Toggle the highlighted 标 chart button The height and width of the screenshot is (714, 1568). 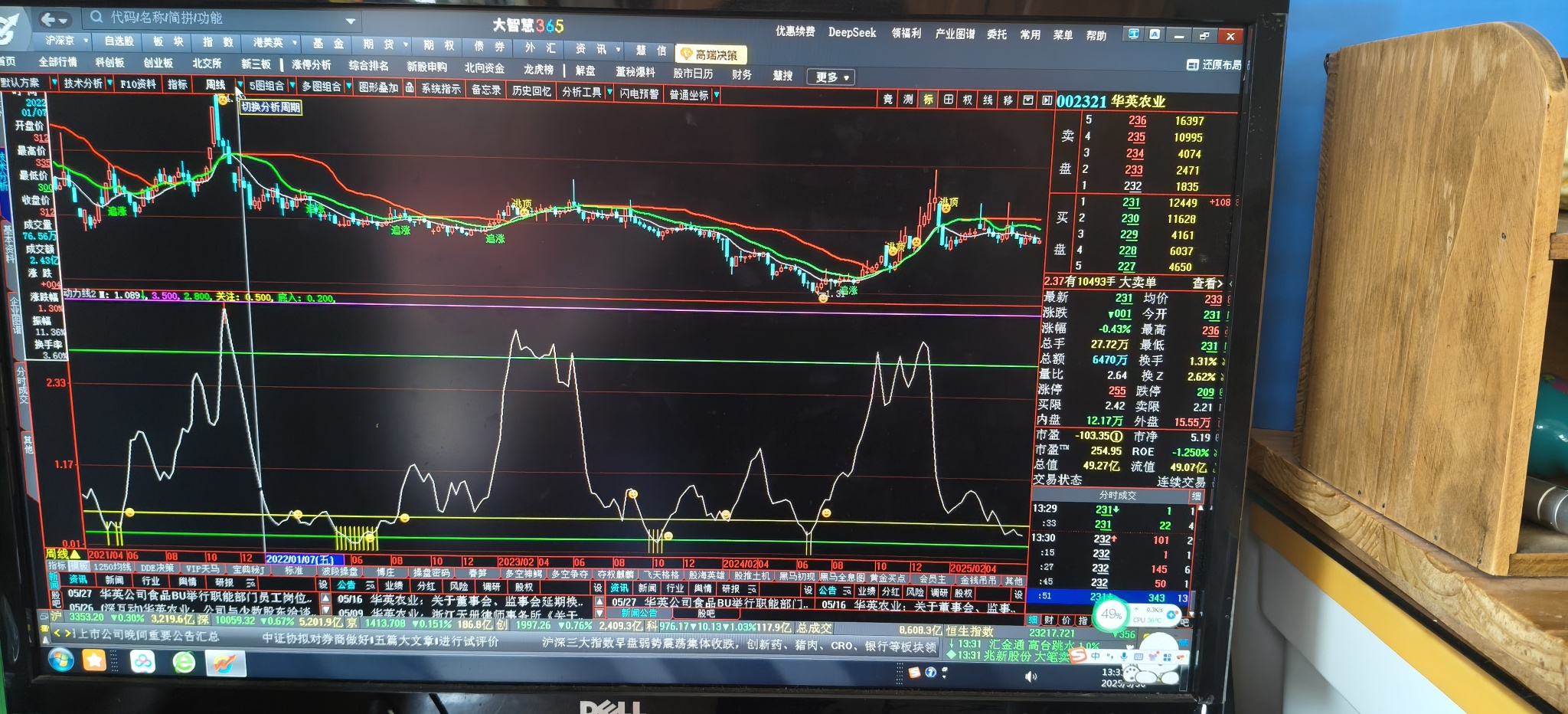tap(928, 99)
